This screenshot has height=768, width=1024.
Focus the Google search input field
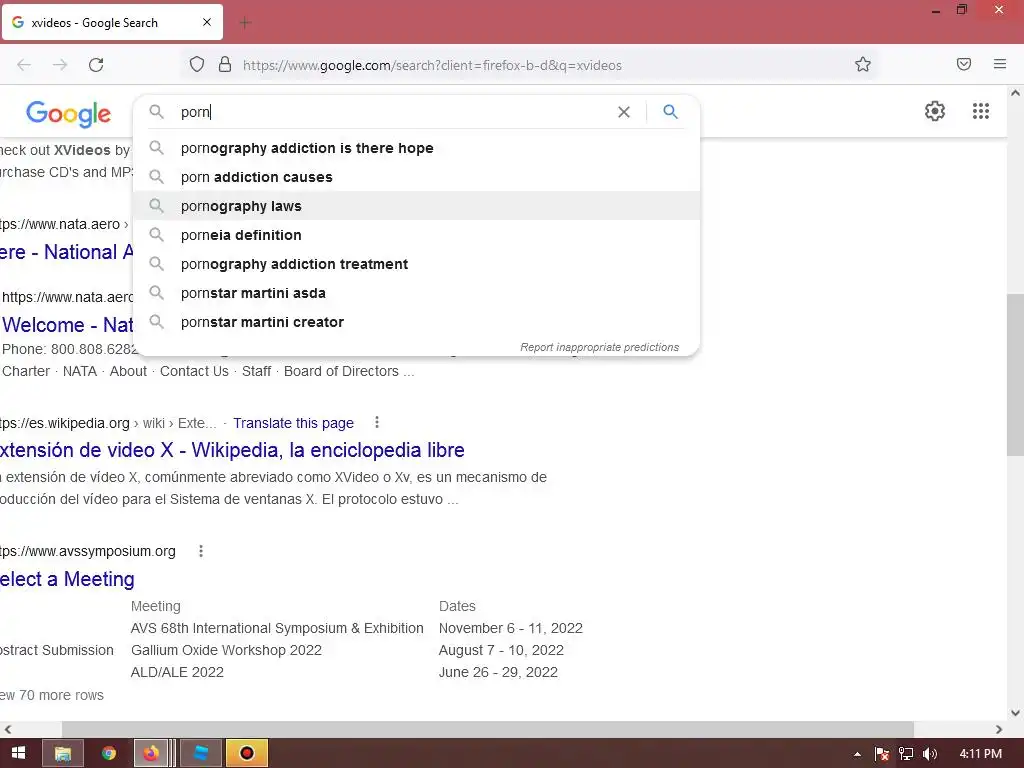coord(392,112)
